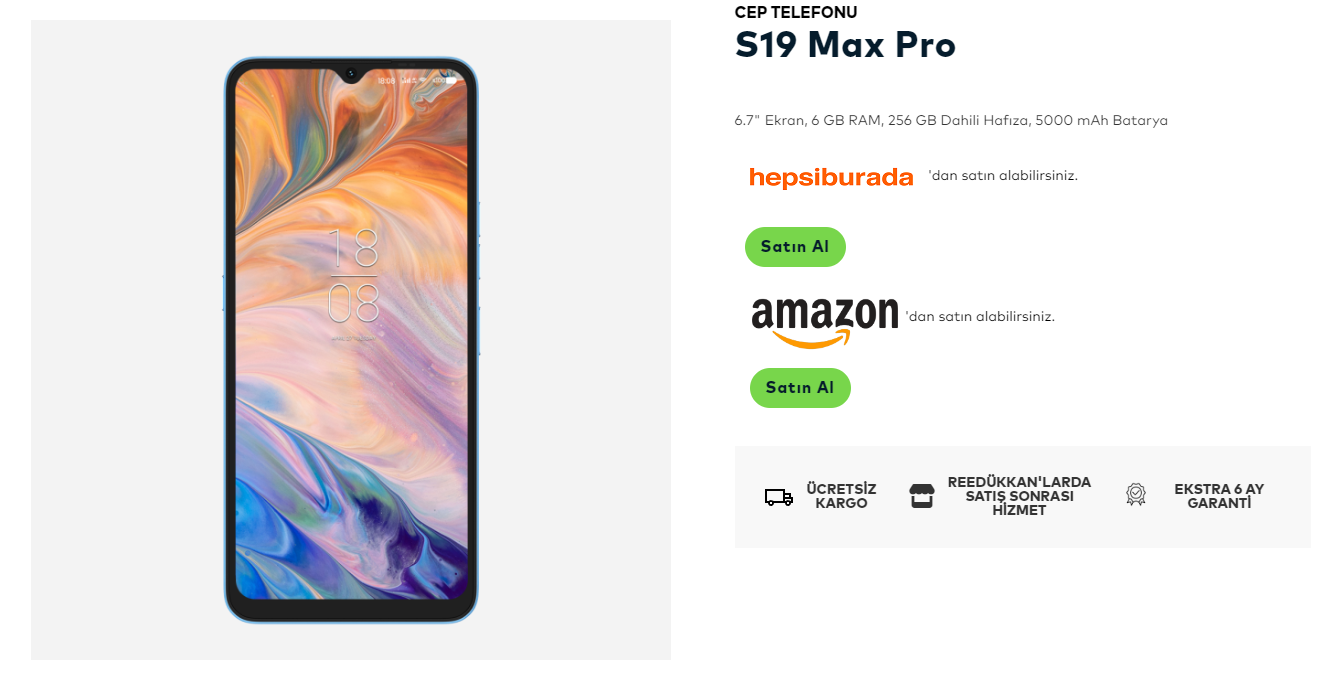This screenshot has height=674, width=1343.
Task: Click the front camera notch on the phone
Action: 351,73
